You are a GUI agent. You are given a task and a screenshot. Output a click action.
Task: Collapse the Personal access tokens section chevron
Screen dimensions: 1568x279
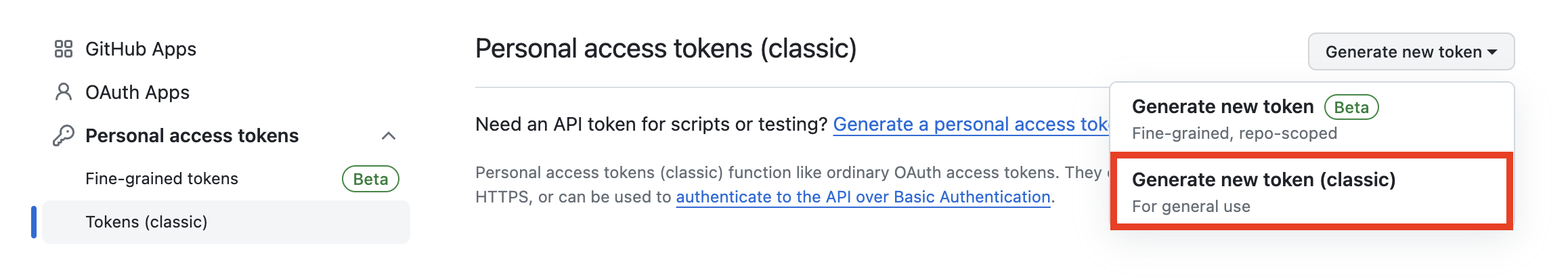point(389,136)
